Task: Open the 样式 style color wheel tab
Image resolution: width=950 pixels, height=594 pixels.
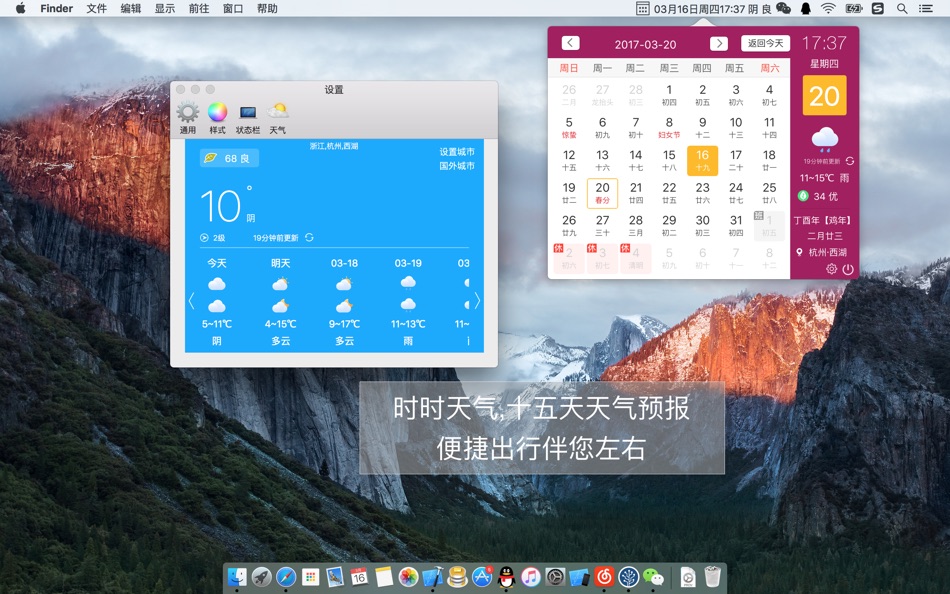Action: (217, 118)
